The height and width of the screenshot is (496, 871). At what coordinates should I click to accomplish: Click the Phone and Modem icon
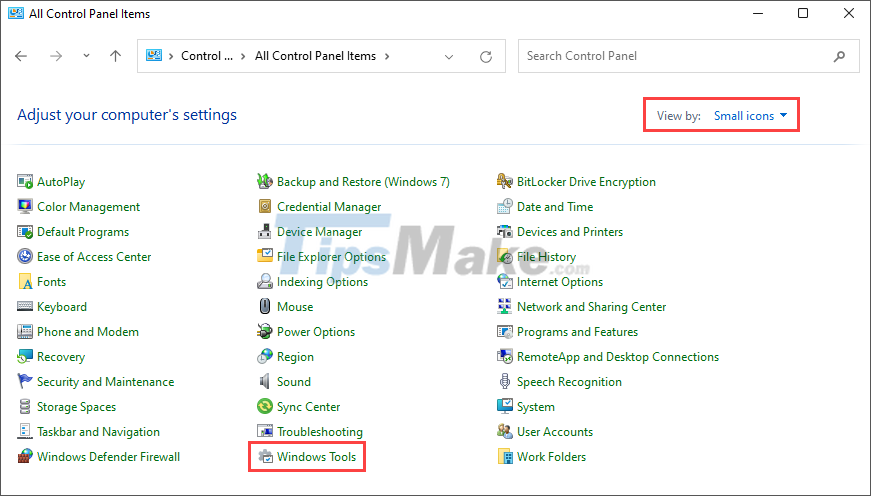25,332
